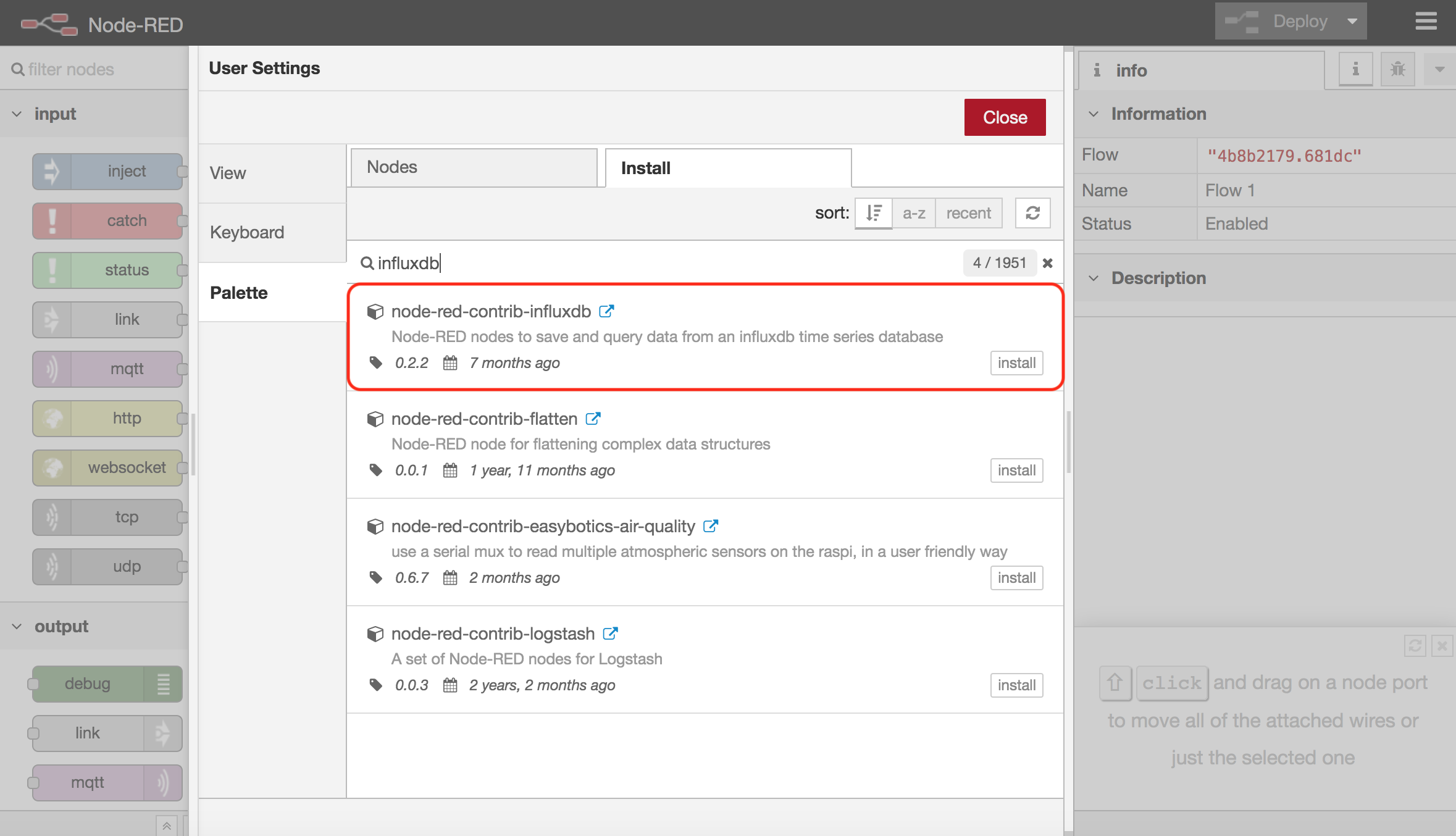Select the http input node
This screenshot has width=1456, height=836.
(107, 419)
